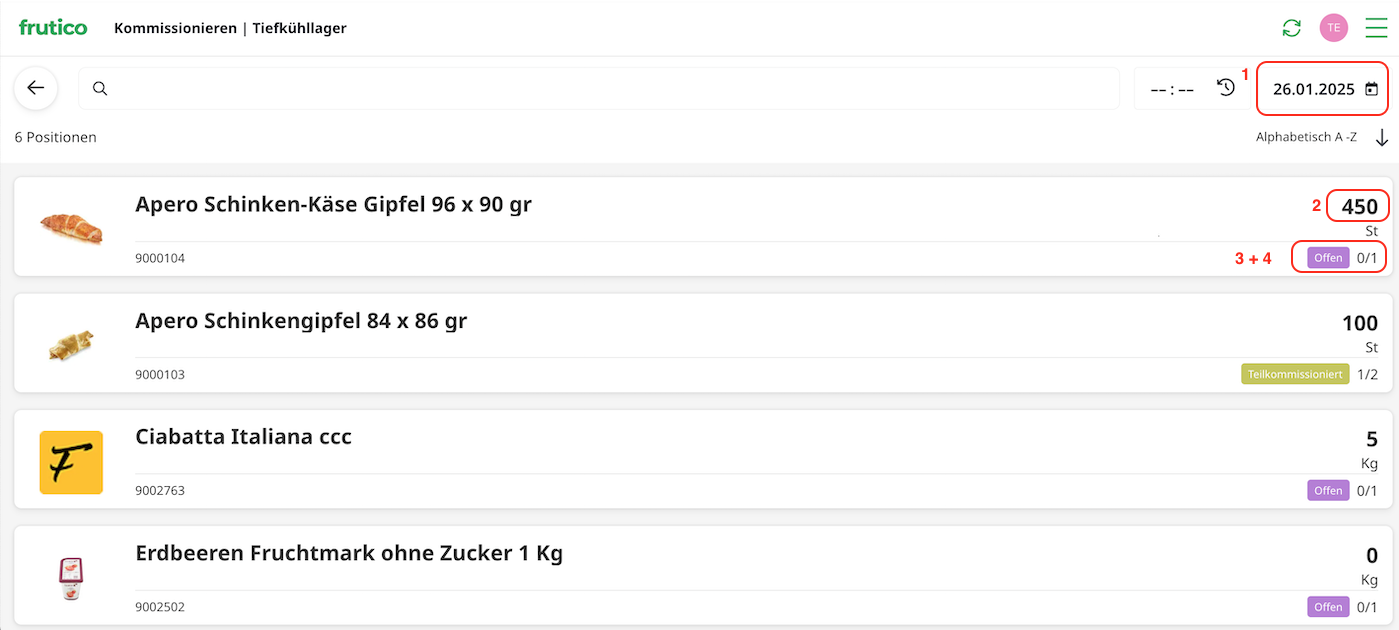
Task: Click into the search input field
Action: (600, 88)
